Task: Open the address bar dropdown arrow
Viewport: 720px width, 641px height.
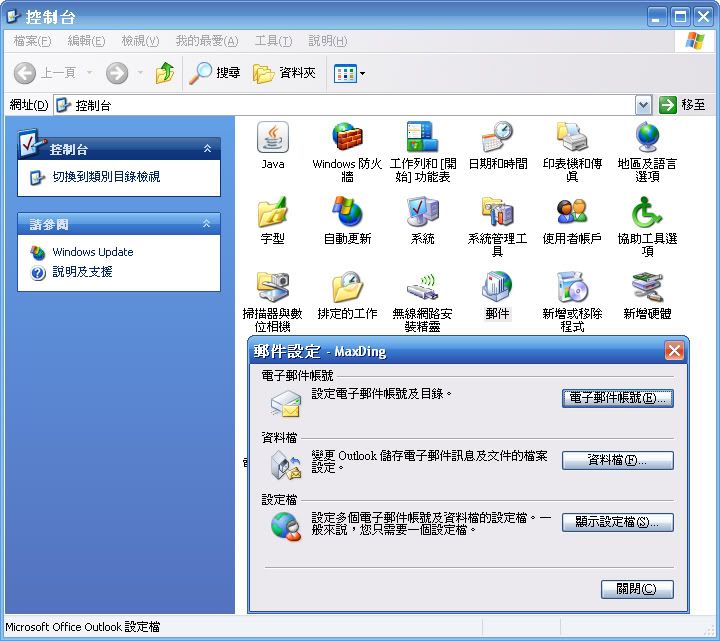Action: click(643, 106)
